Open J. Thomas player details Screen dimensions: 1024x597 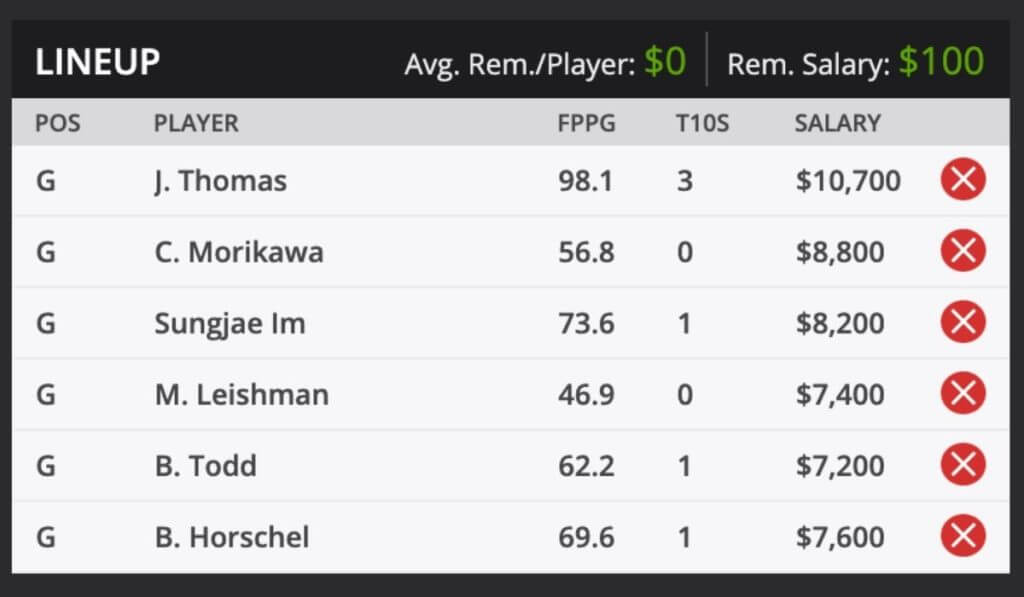tap(221, 181)
